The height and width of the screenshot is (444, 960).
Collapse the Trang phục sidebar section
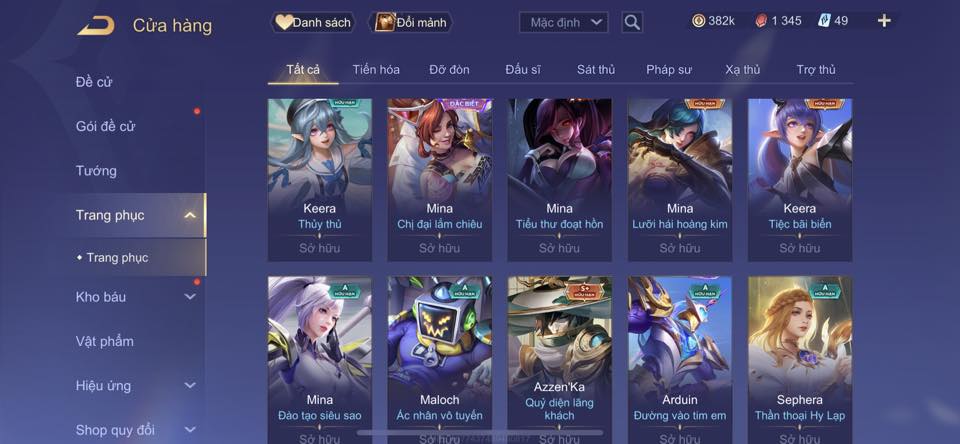(x=190, y=215)
